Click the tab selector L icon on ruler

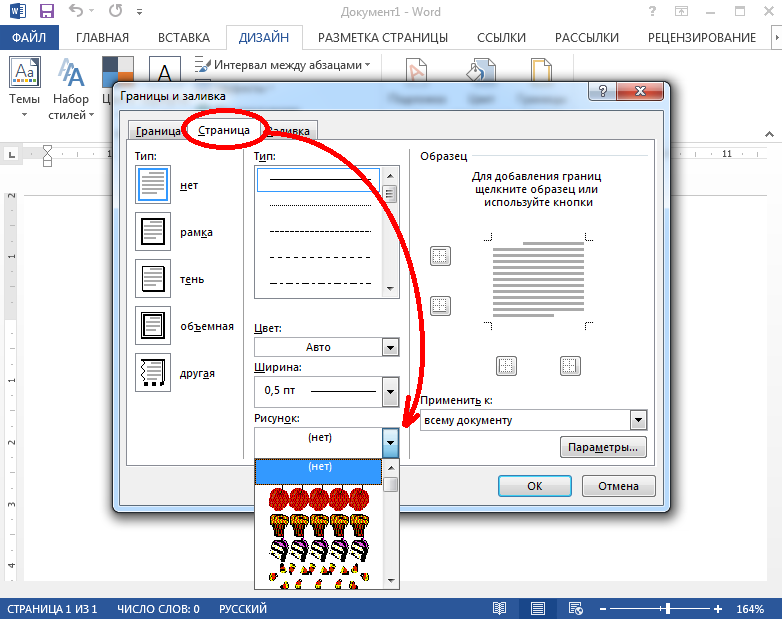(12, 155)
